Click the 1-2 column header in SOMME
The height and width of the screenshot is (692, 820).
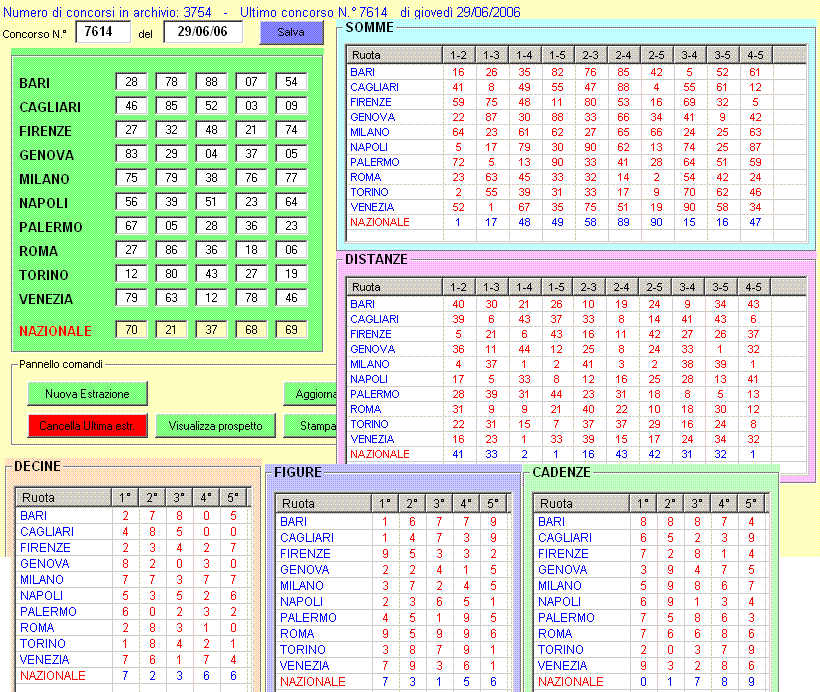[x=459, y=55]
